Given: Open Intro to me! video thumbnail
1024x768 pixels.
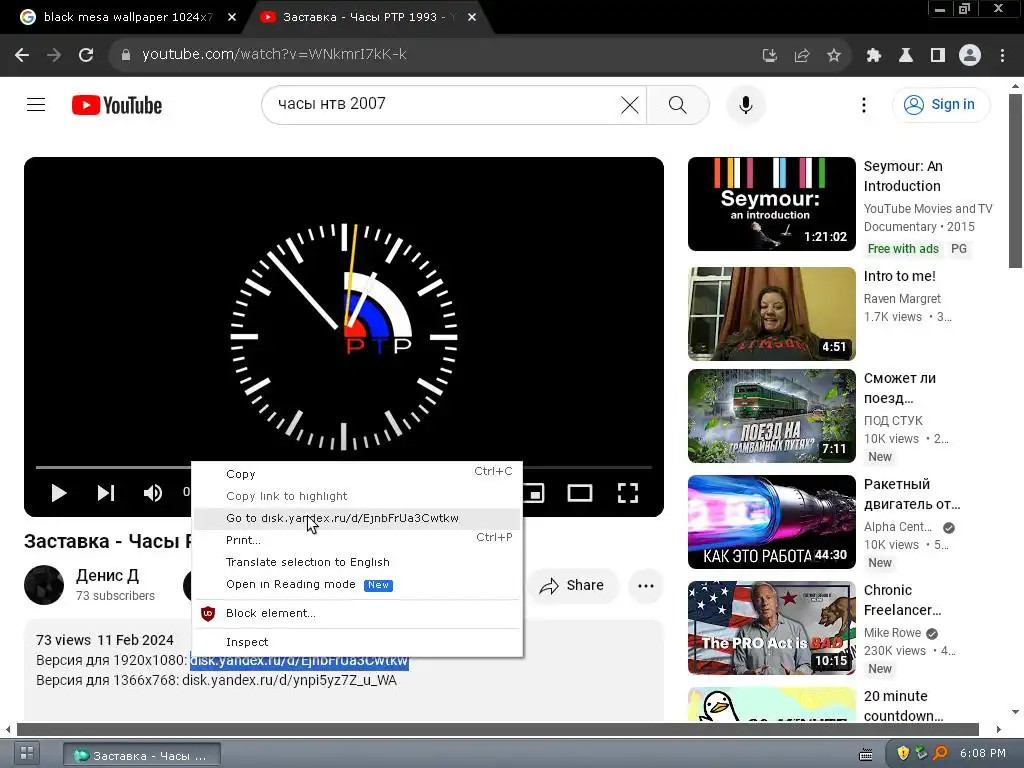Looking at the screenshot, I should [x=771, y=313].
